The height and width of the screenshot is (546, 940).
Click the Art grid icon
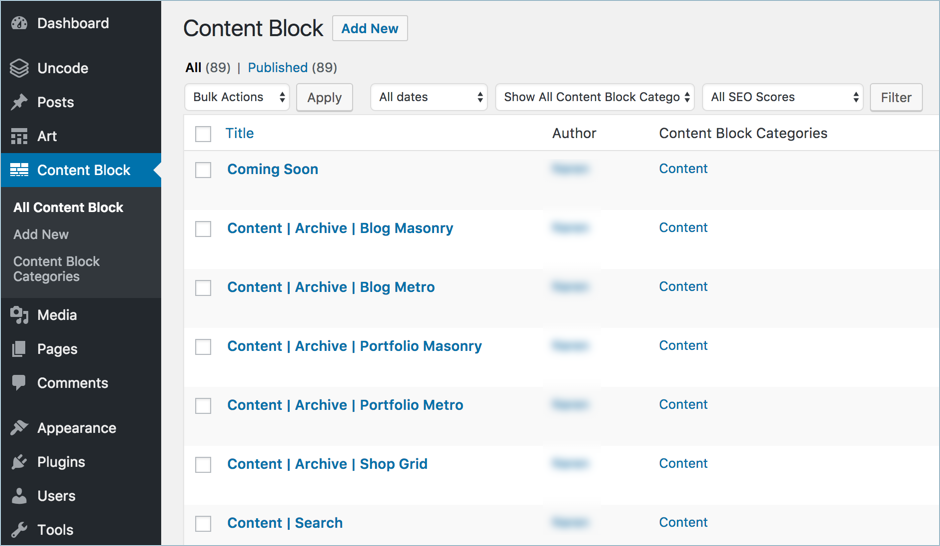click(x=19, y=136)
